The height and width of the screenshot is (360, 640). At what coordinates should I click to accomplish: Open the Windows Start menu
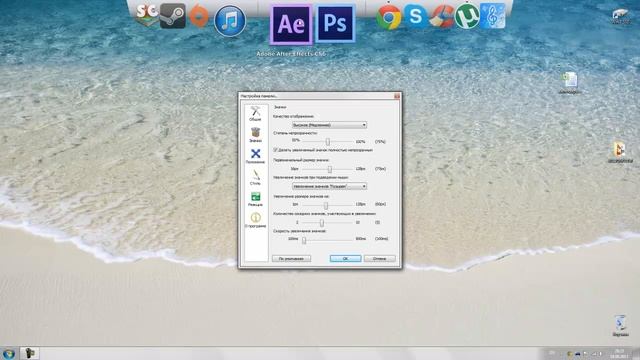(9, 353)
